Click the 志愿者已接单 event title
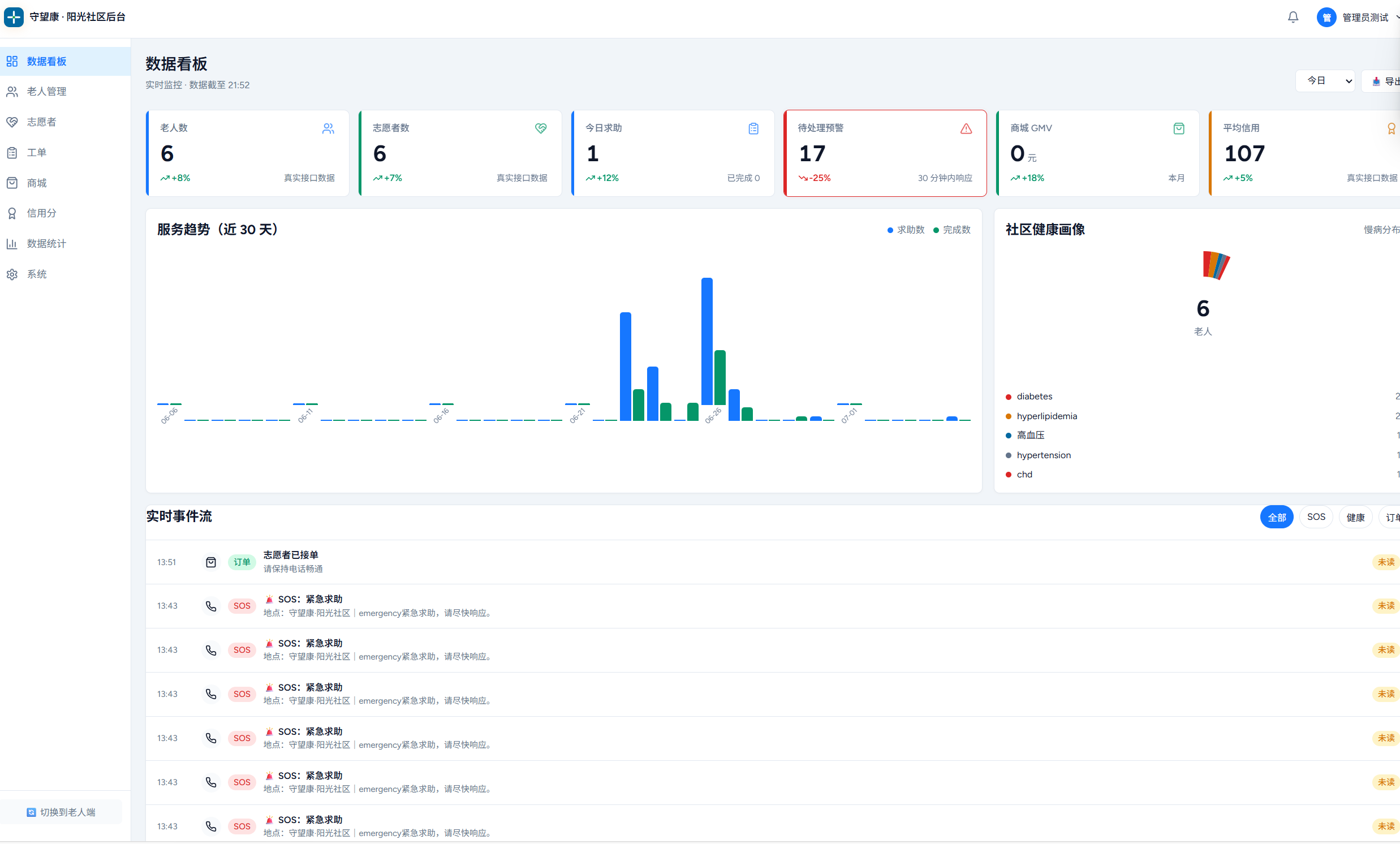This screenshot has height=844, width=1400. [290, 556]
